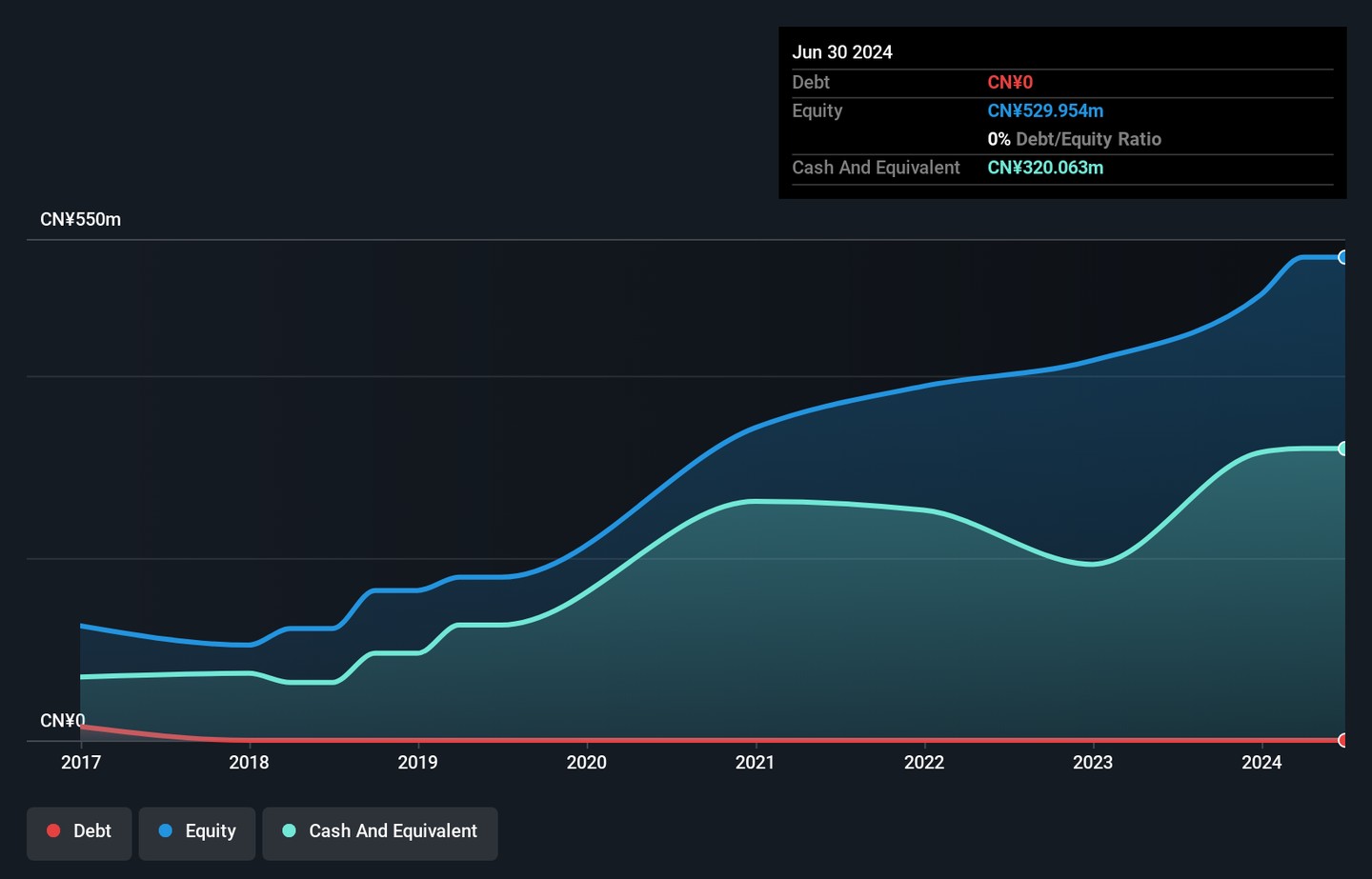This screenshot has height=879, width=1372.
Task: Select the 2019 x-axis label
Action: click(417, 762)
